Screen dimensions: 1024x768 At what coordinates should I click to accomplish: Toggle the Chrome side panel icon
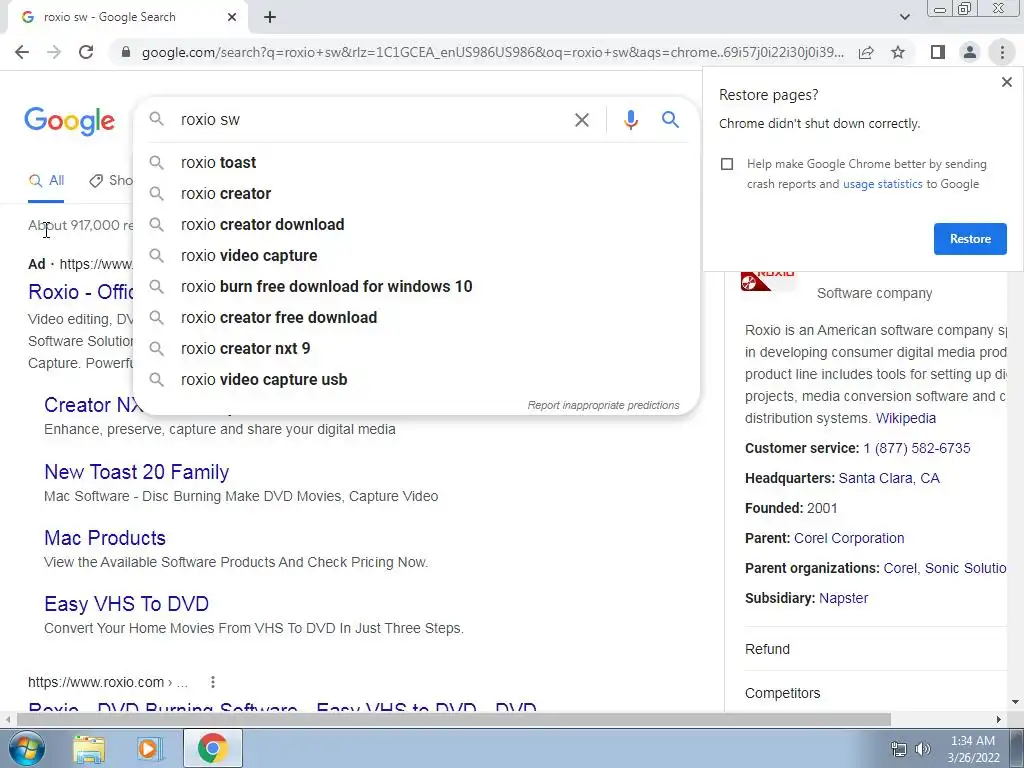pyautogui.click(x=938, y=52)
